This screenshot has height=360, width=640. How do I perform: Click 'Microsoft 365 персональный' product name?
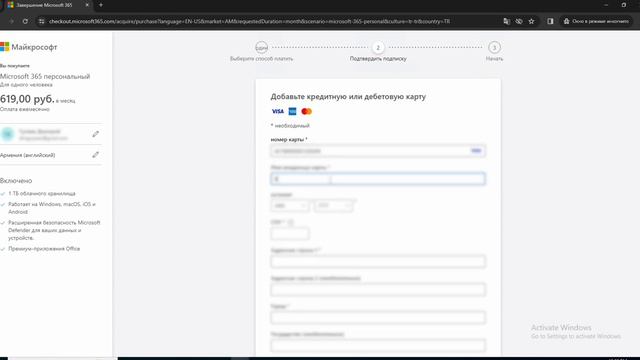pos(45,76)
